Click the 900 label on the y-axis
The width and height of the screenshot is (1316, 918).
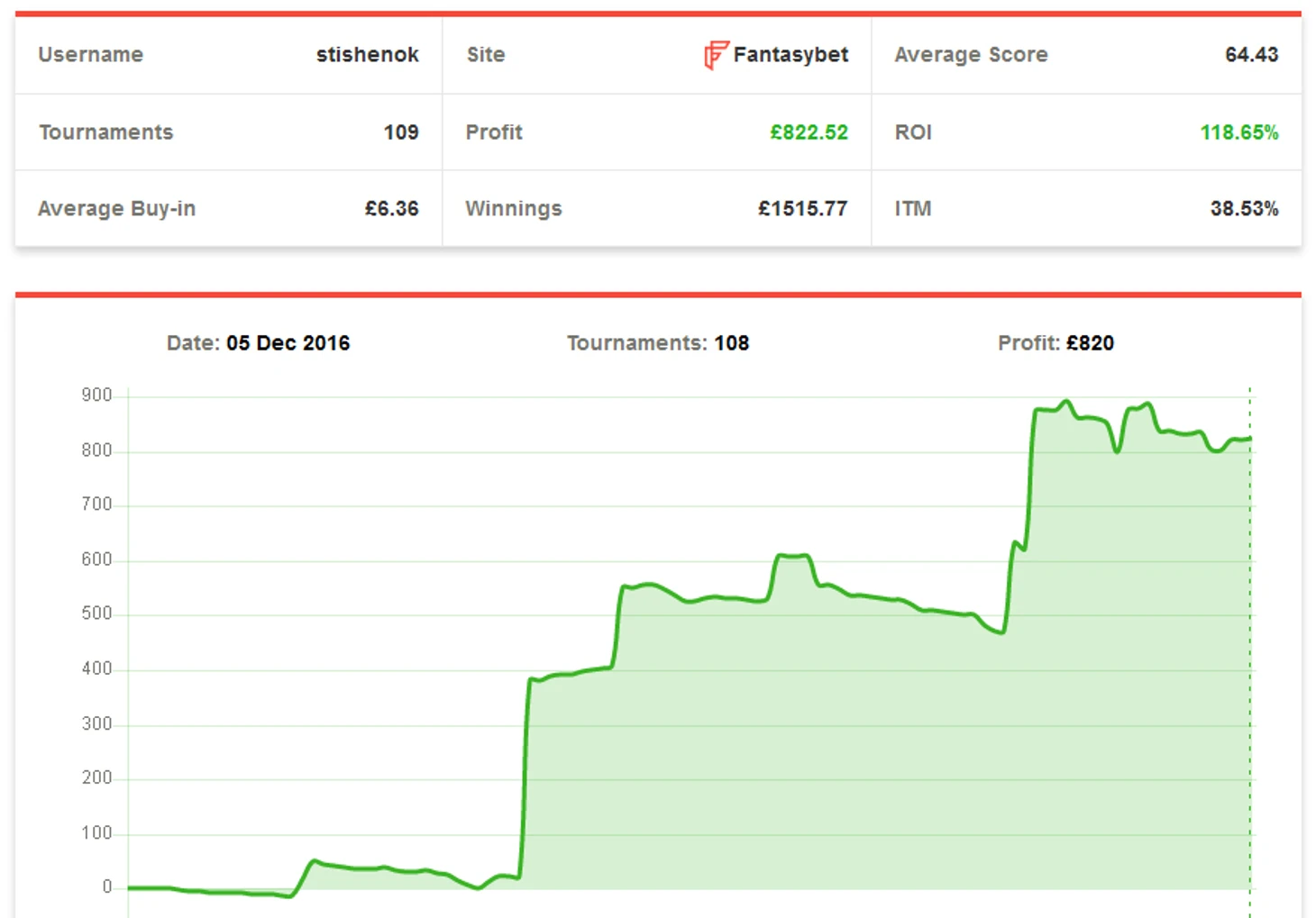tap(96, 395)
